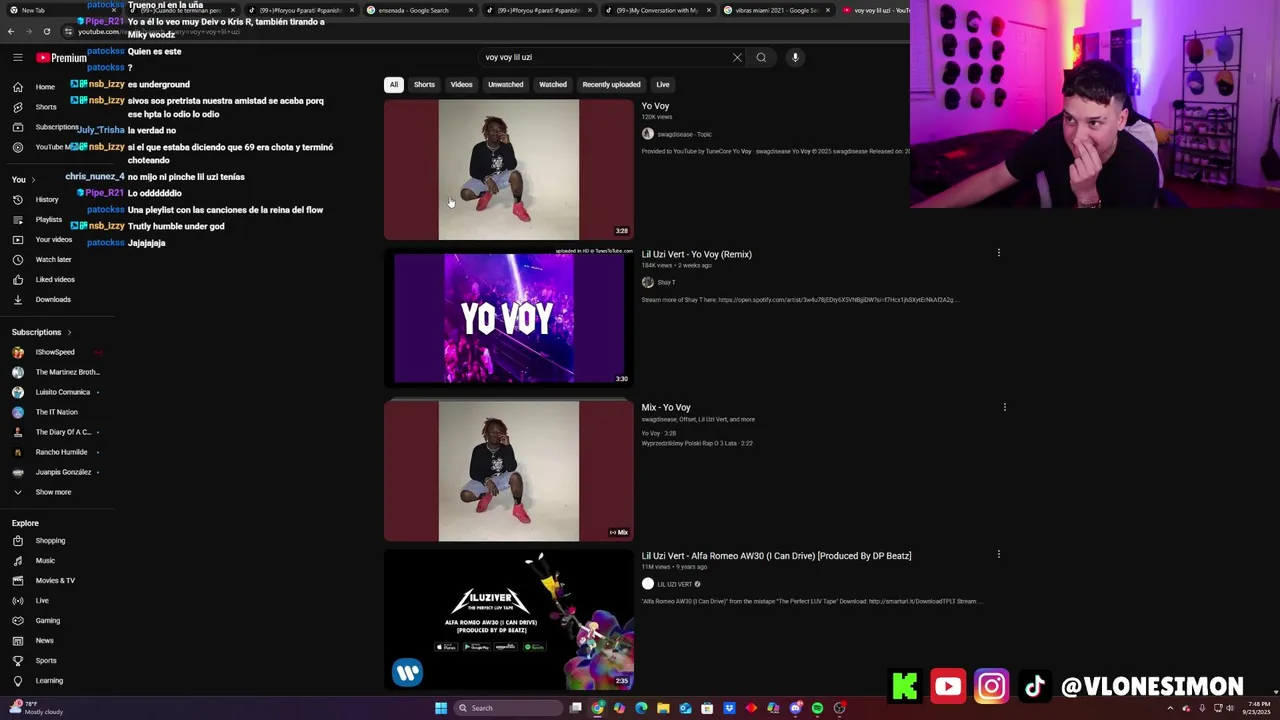
Task: Open Live under Explore
Action: (x=32, y=600)
